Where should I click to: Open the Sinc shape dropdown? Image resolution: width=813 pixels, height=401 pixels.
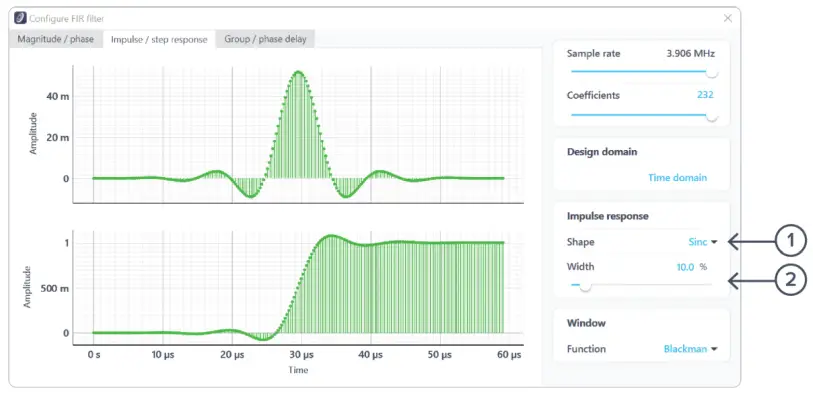(703, 242)
